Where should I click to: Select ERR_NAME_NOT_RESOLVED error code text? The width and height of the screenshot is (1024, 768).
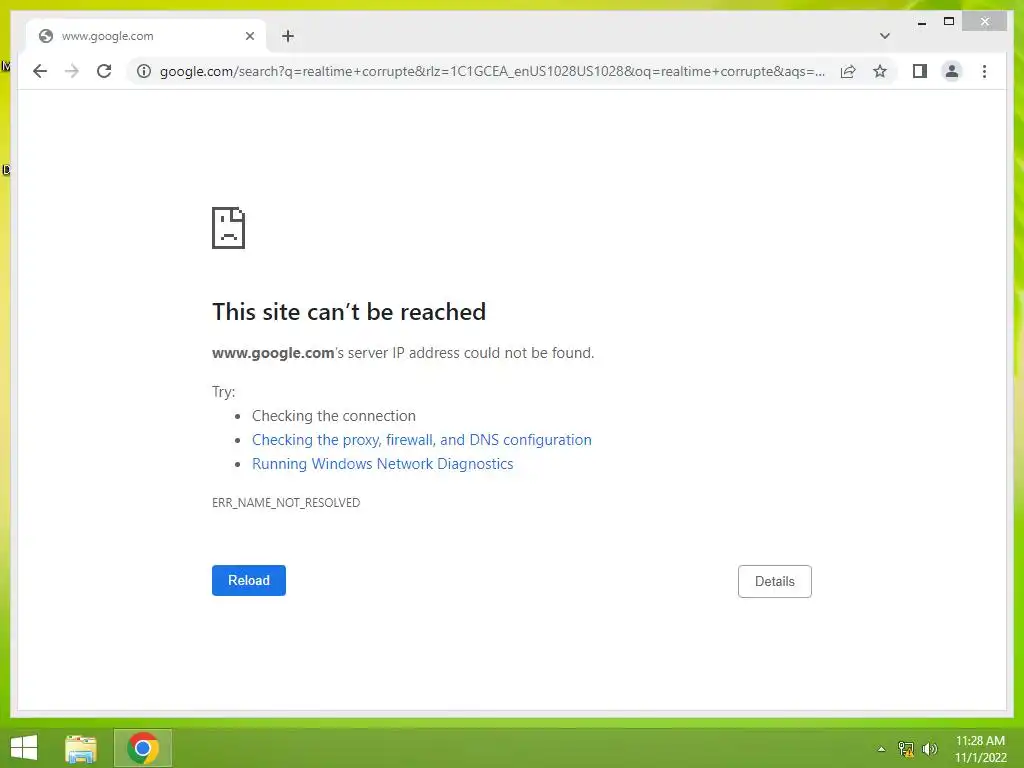click(286, 503)
